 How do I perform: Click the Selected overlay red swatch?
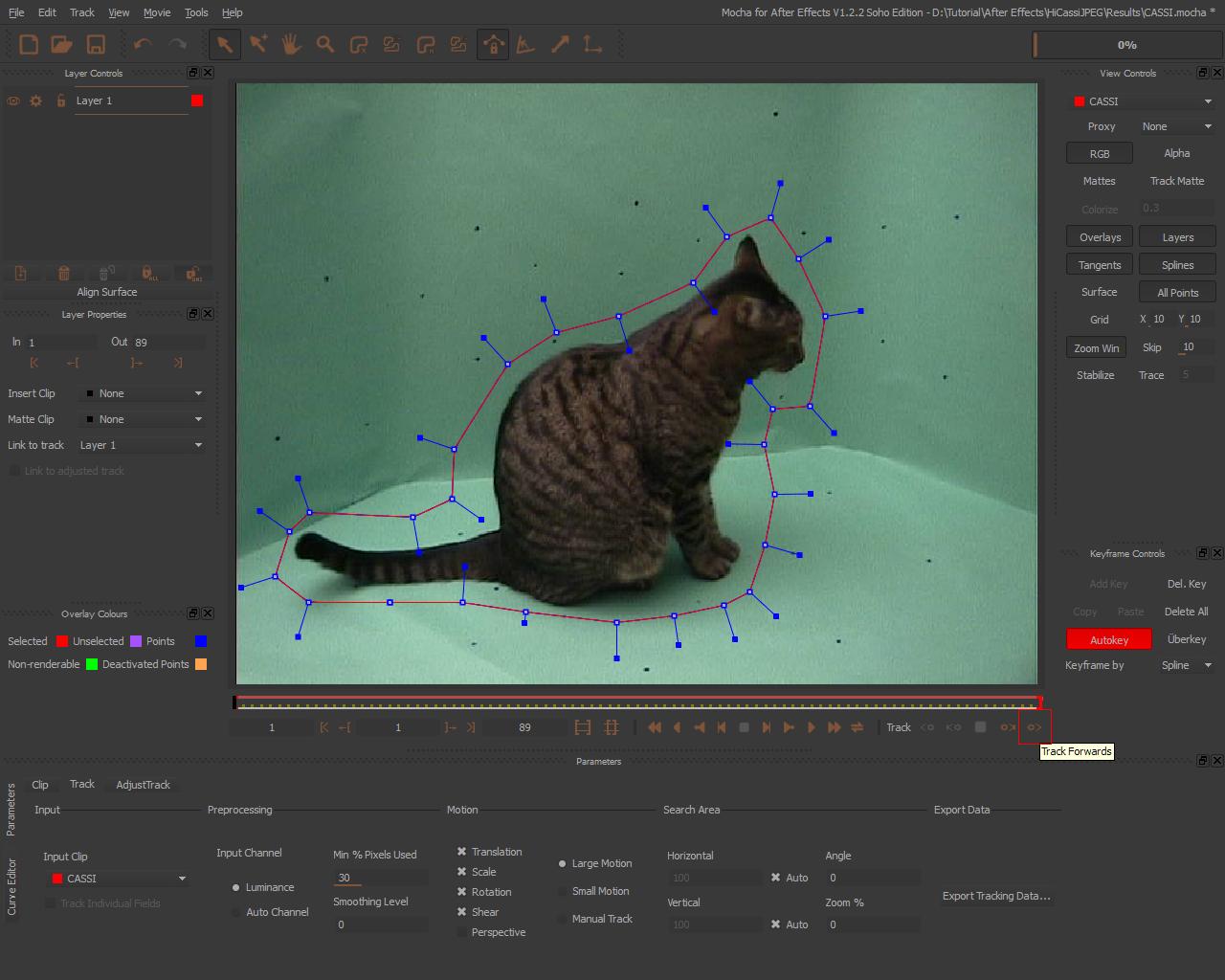(62, 641)
